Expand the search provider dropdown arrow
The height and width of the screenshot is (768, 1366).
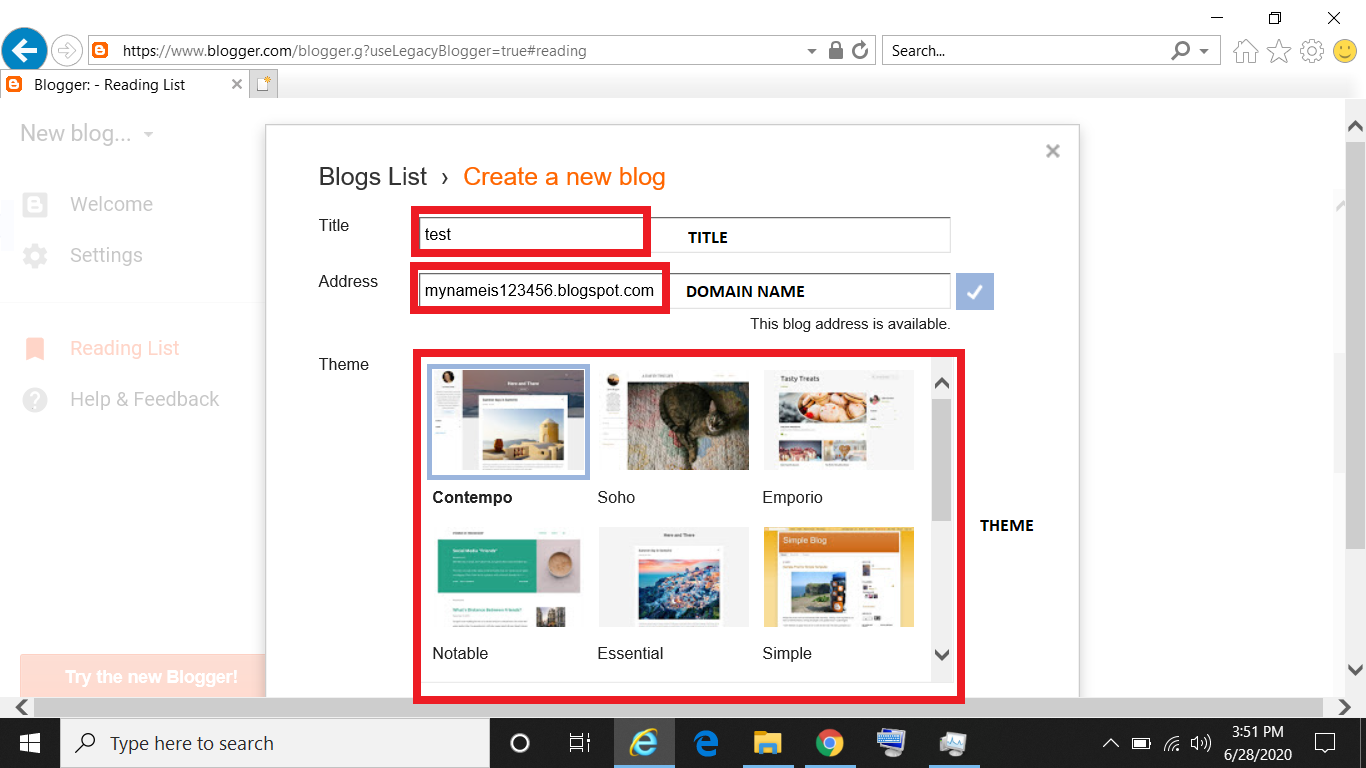coord(1204,51)
